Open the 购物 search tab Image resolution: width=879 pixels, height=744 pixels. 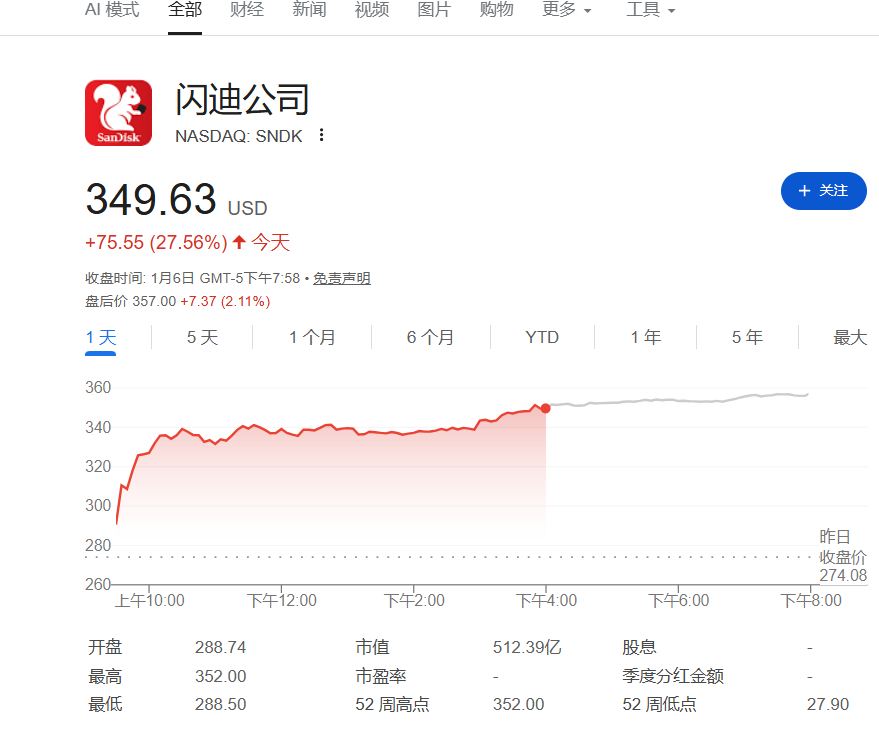(496, 9)
